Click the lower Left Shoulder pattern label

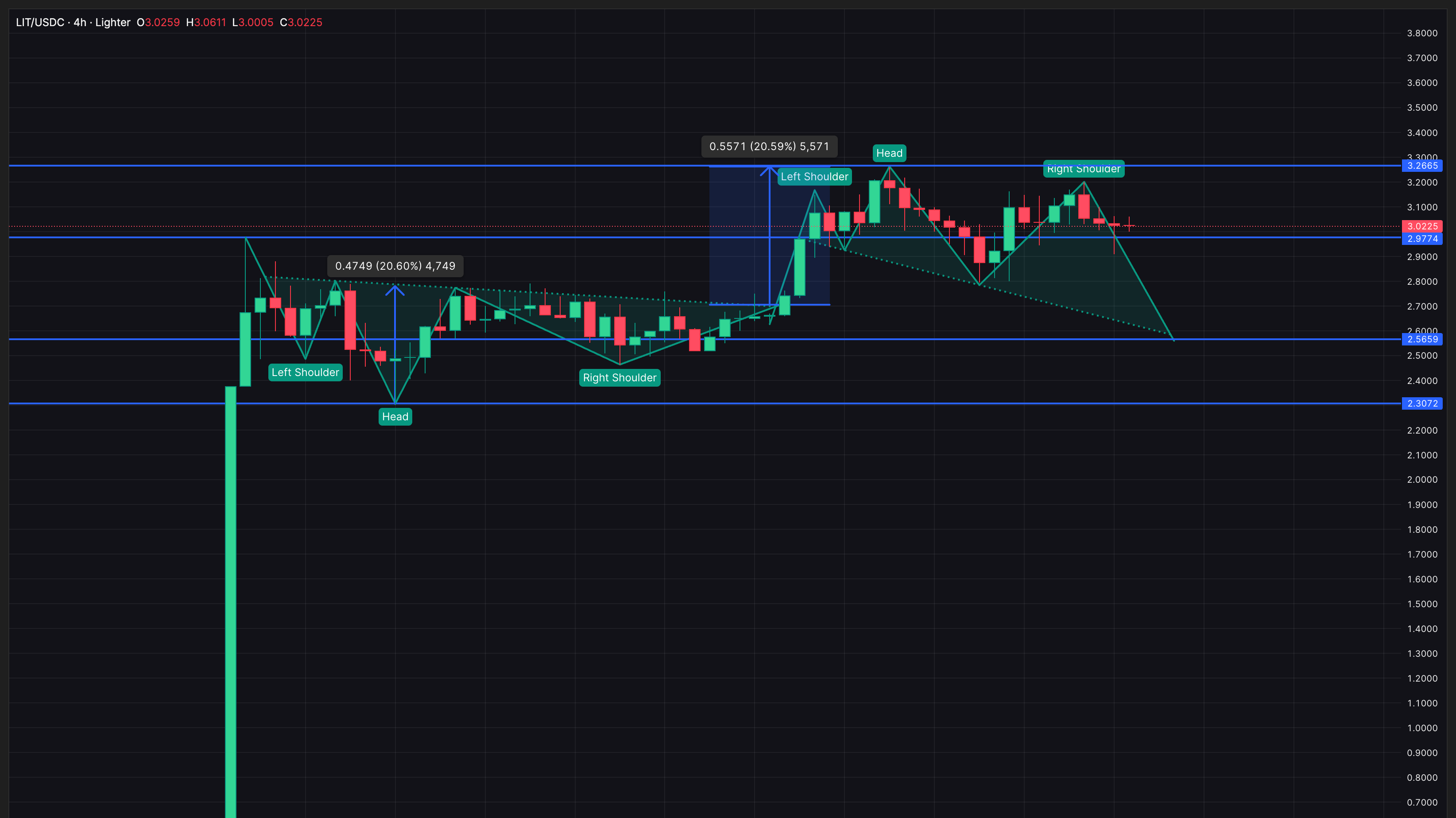tap(305, 372)
